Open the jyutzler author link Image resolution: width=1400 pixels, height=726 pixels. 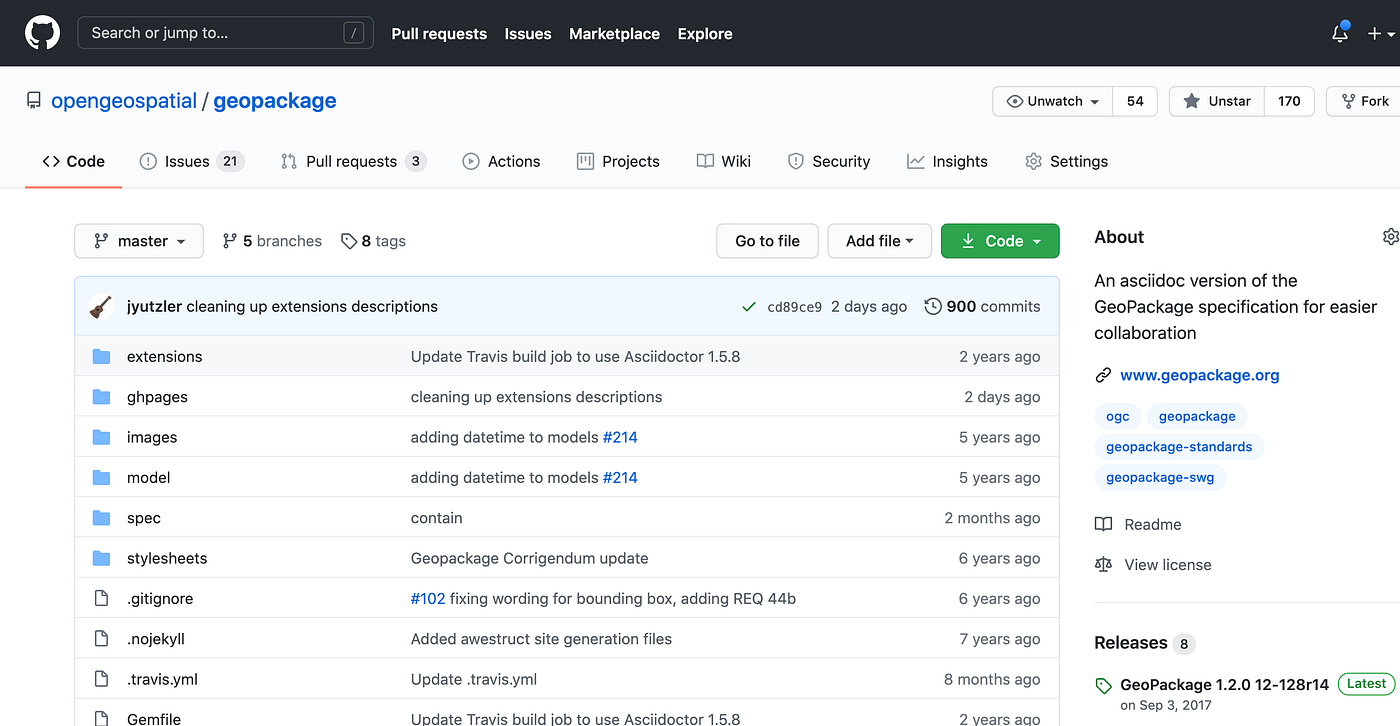(x=155, y=307)
